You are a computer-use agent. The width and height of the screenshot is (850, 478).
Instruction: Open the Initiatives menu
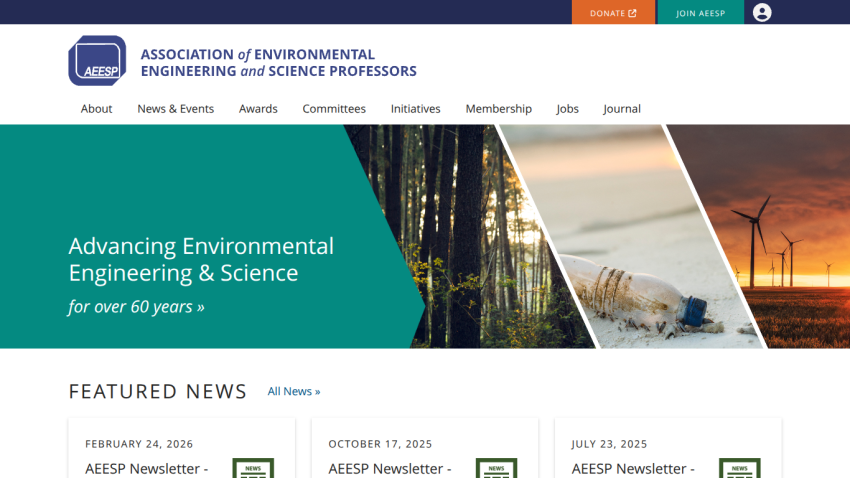pyautogui.click(x=416, y=109)
